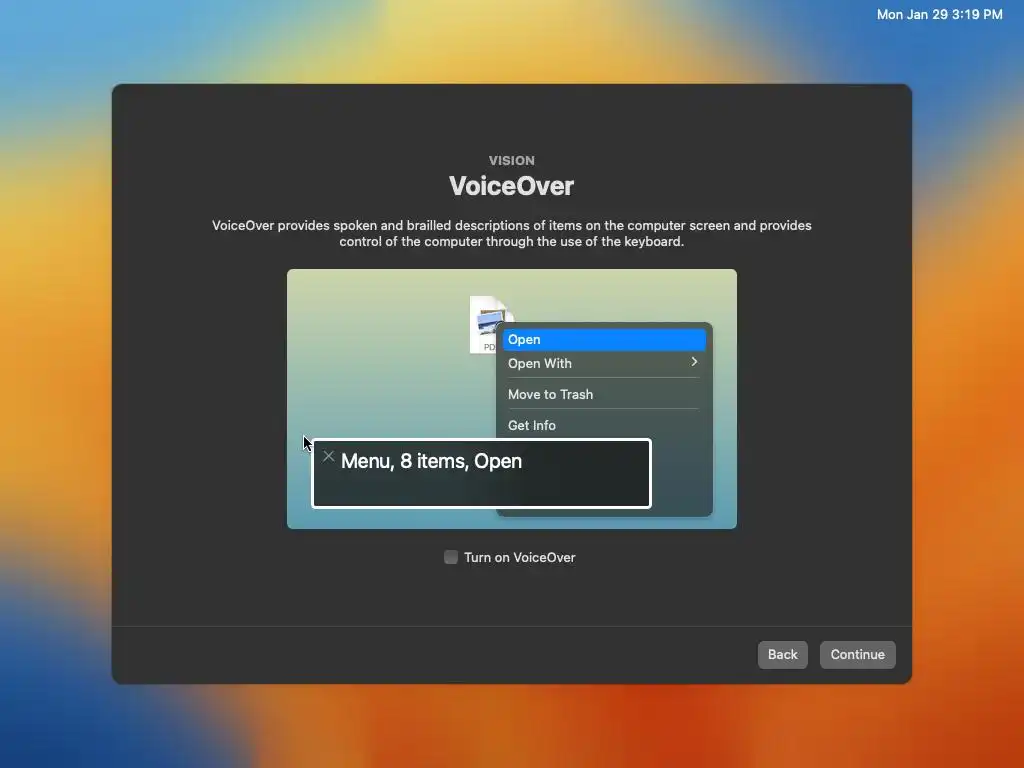Viewport: 1024px width, 768px height.
Task: Click the Continue button
Action: [x=857, y=654]
